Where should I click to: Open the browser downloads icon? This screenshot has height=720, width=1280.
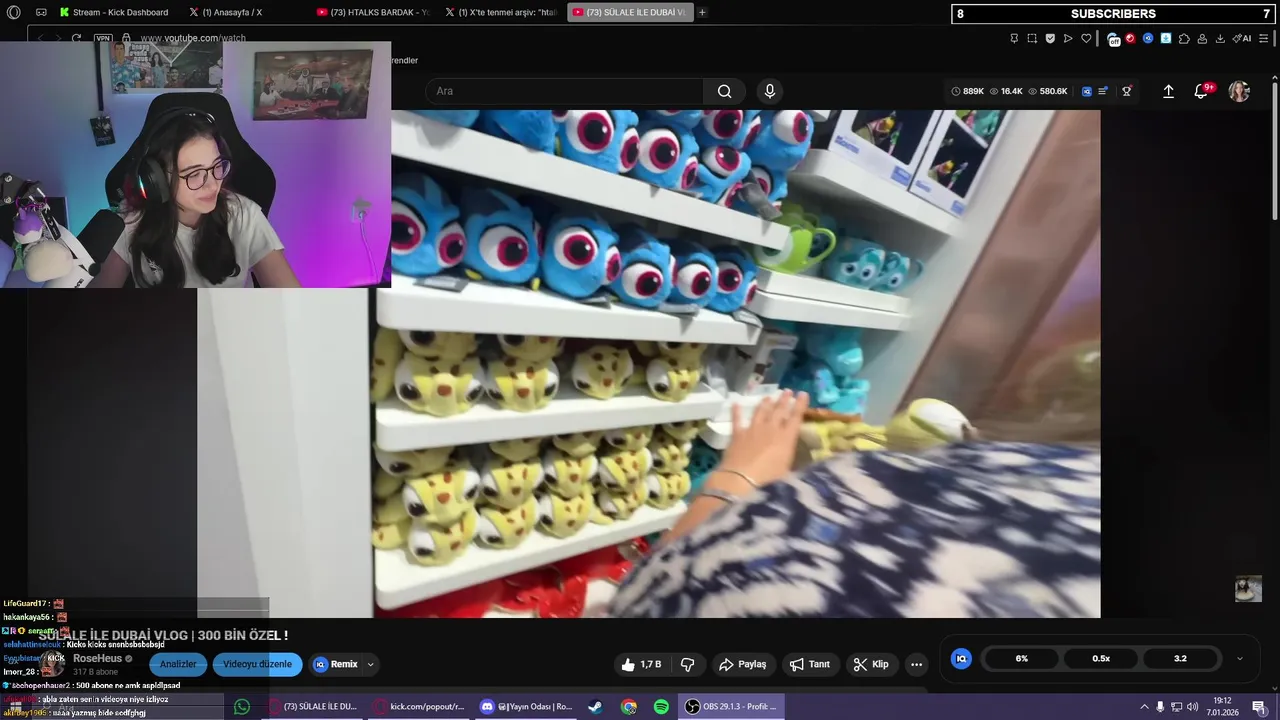(1220, 38)
